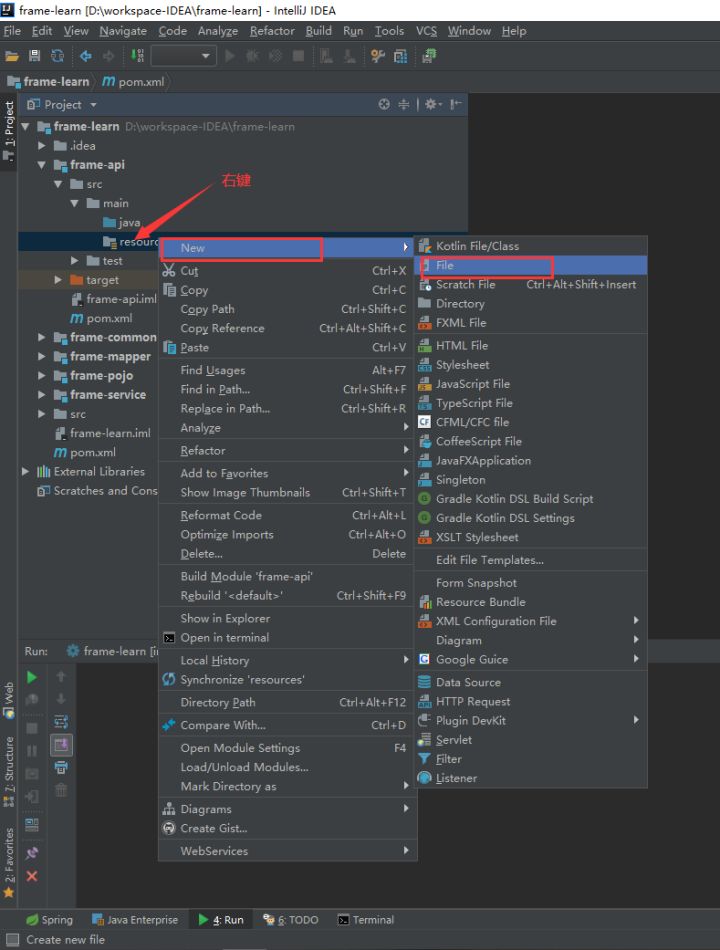Click the pom.xml breadcrumb
The image size is (720, 950).
(x=133, y=82)
